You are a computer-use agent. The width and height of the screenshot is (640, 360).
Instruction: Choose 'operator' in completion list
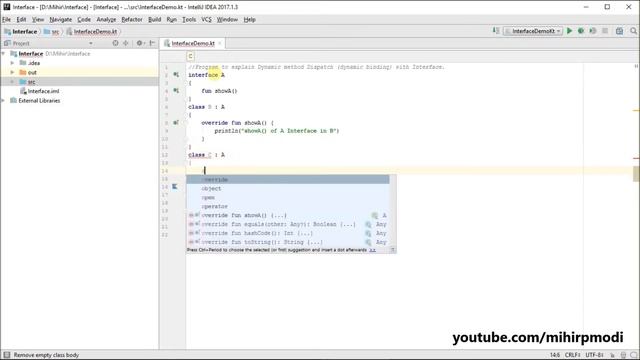point(288,207)
